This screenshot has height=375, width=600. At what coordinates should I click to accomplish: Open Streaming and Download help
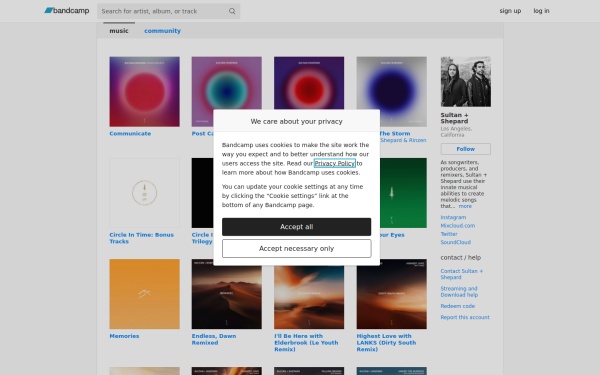(459, 292)
